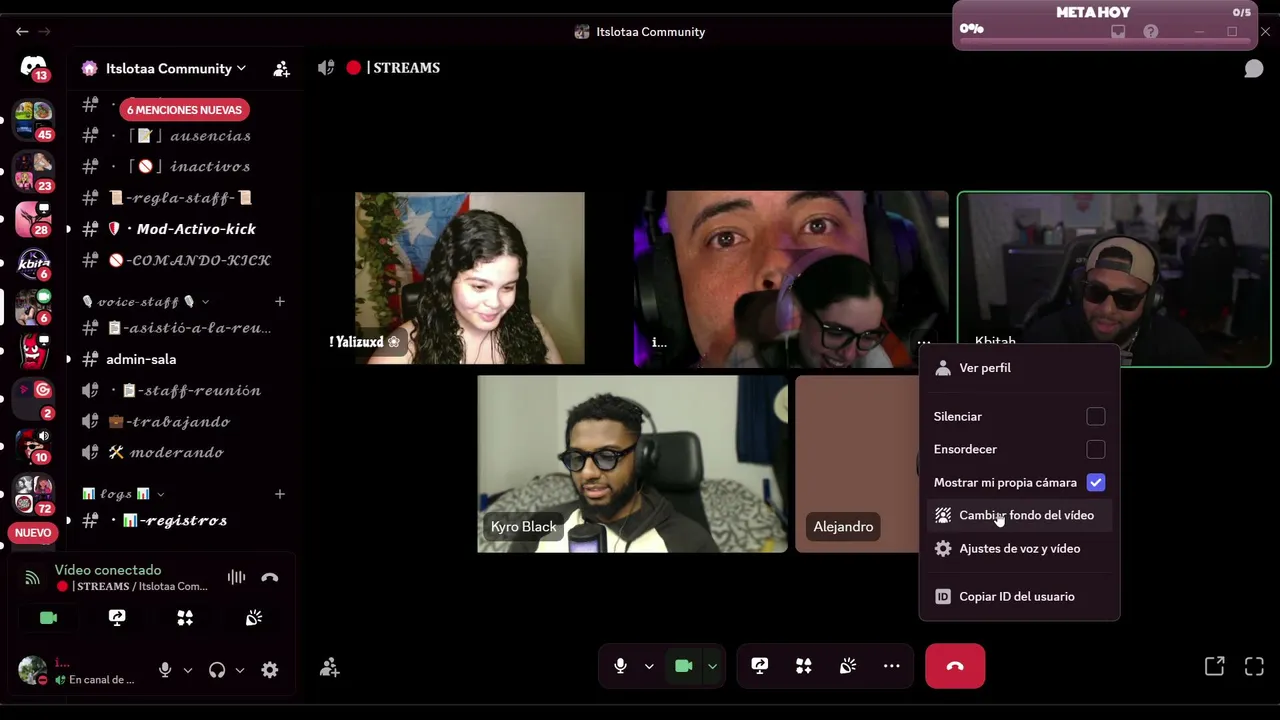1280x720 pixels.
Task: Open options on the middle video tile
Action: point(923,342)
